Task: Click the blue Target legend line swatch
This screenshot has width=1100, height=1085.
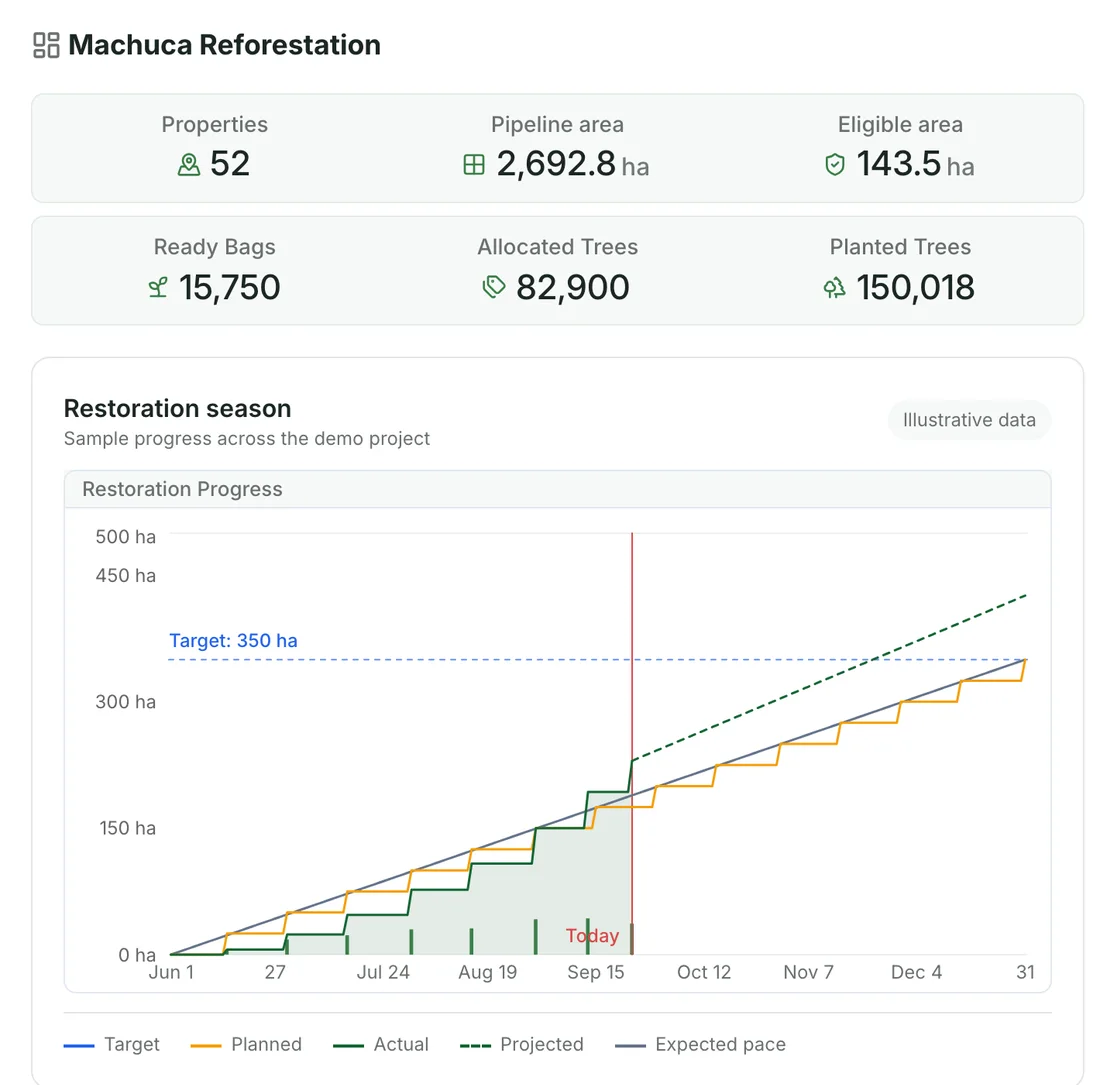Action: pyautogui.click(x=79, y=1046)
